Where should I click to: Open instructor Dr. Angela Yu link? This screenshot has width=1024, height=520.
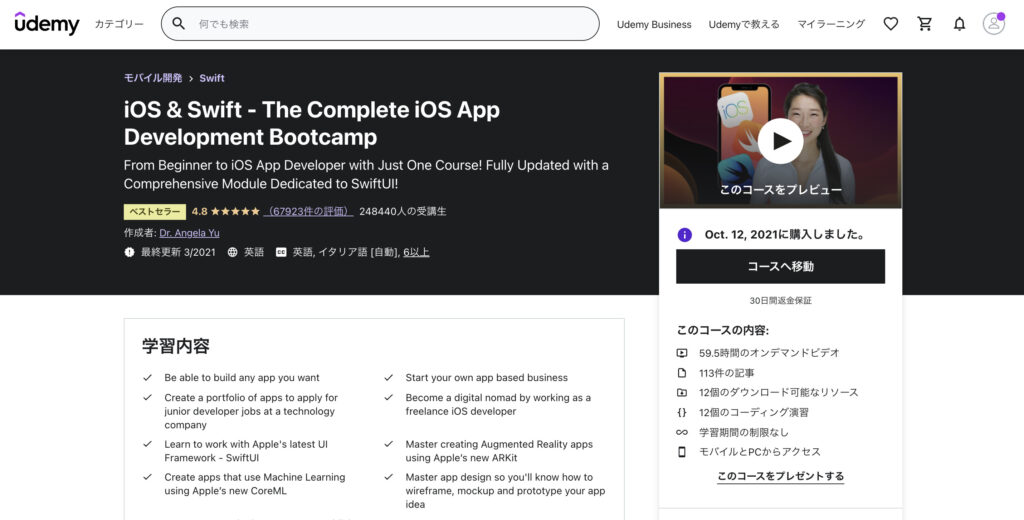[189, 233]
